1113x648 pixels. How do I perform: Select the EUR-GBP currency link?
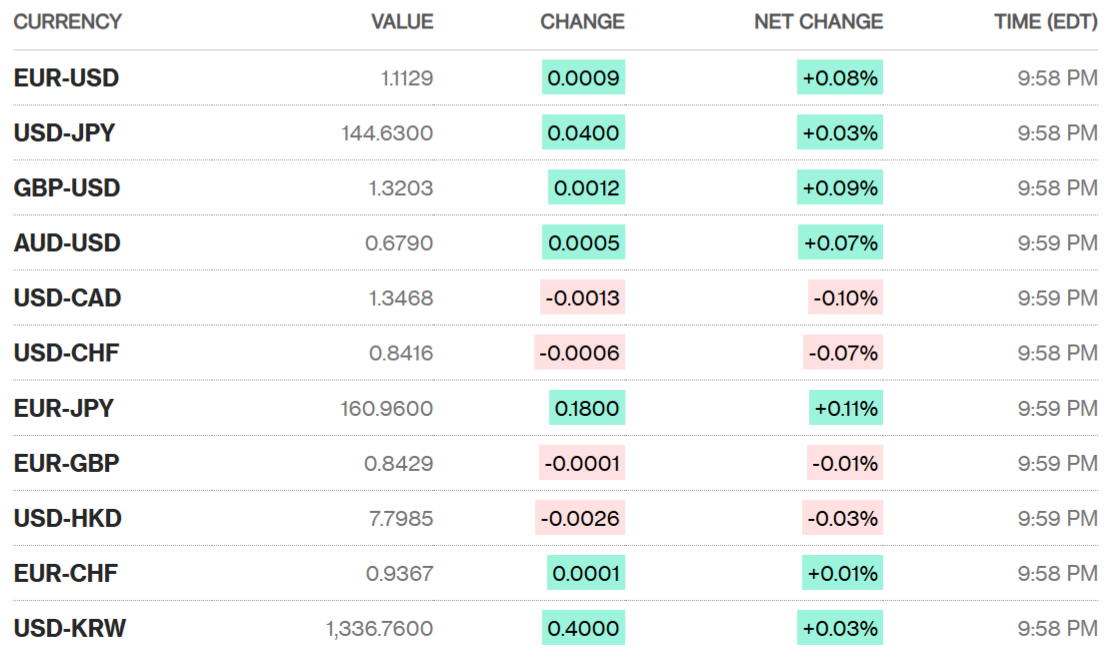tap(66, 463)
